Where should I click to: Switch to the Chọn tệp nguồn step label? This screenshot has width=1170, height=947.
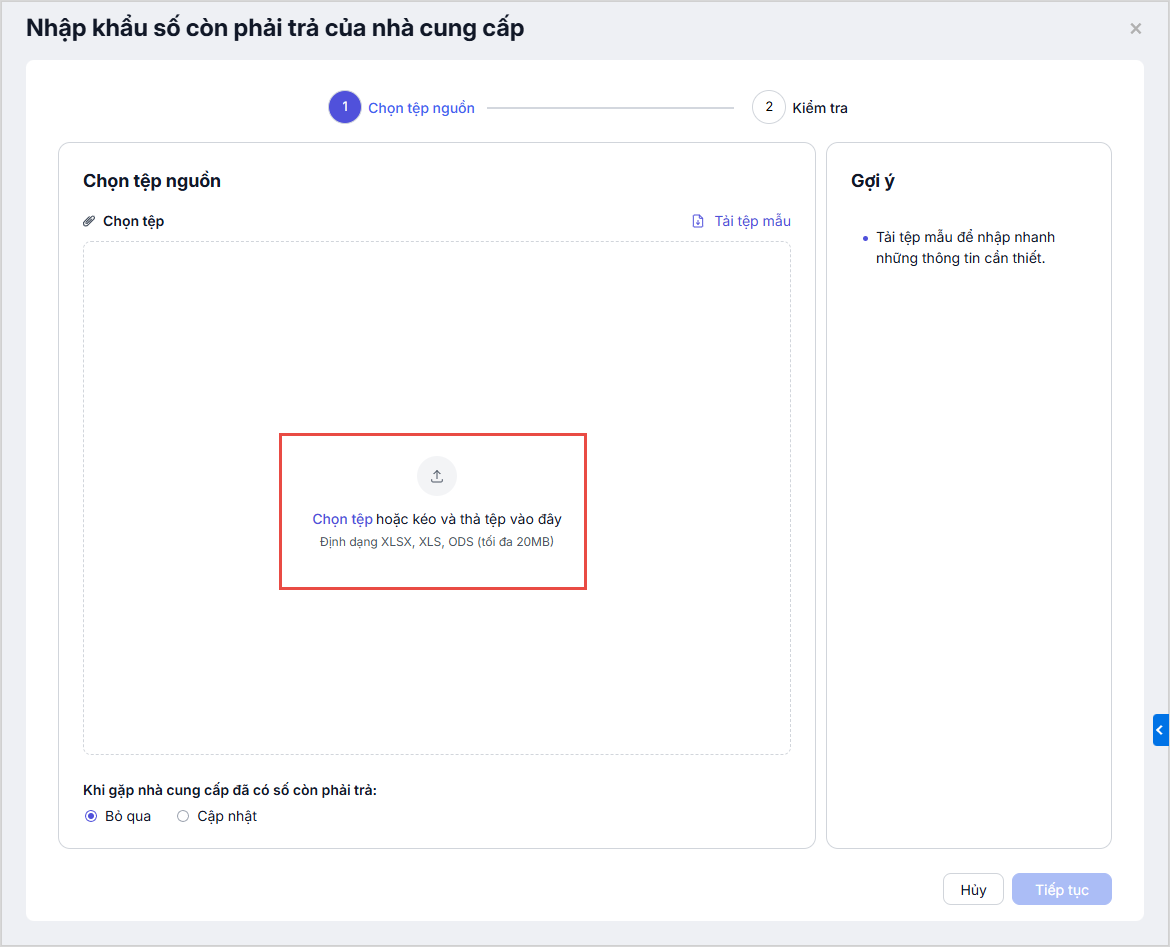(421, 108)
